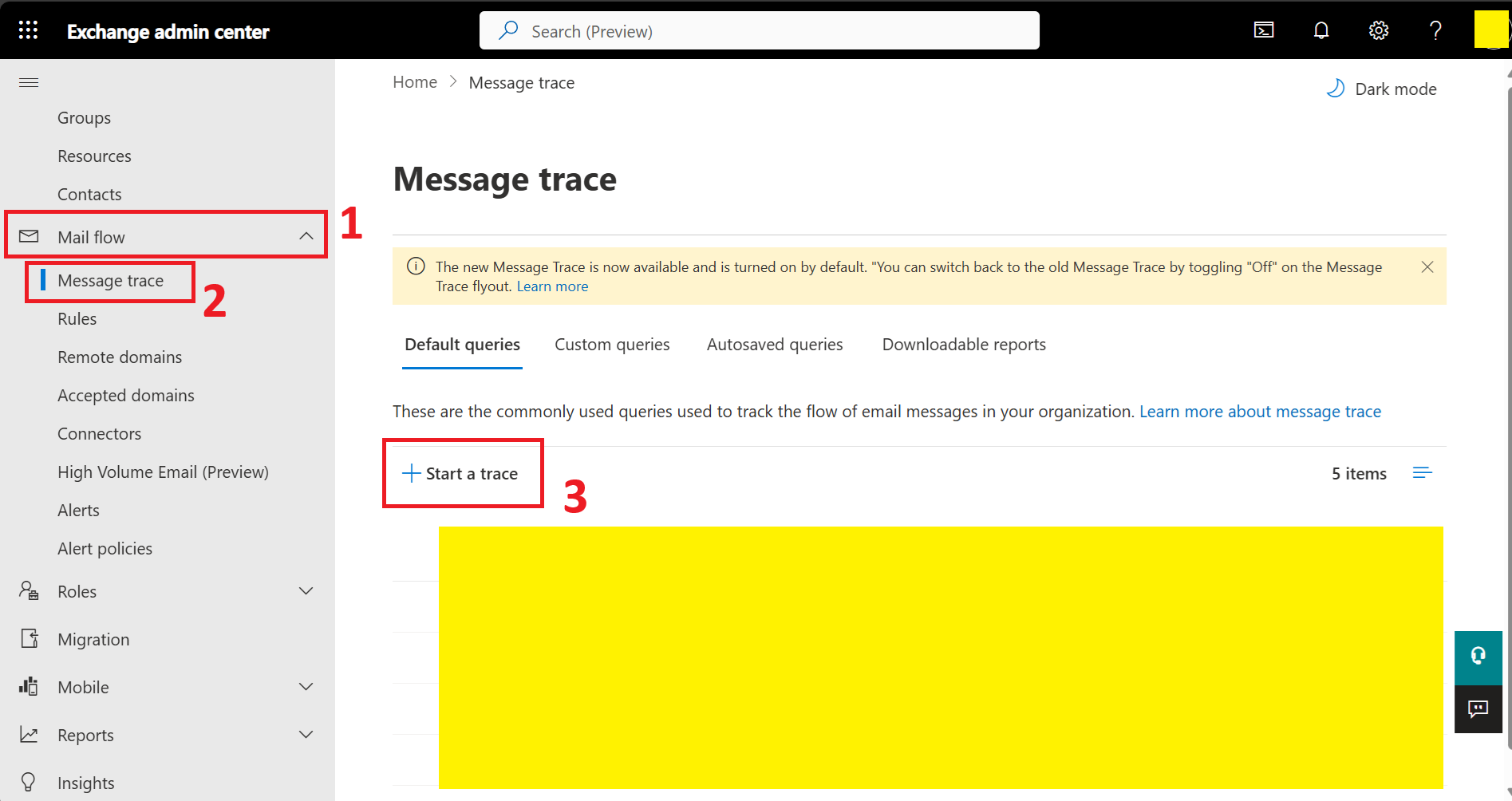Open Alert policies in sidebar
1512x801 pixels.
click(105, 549)
